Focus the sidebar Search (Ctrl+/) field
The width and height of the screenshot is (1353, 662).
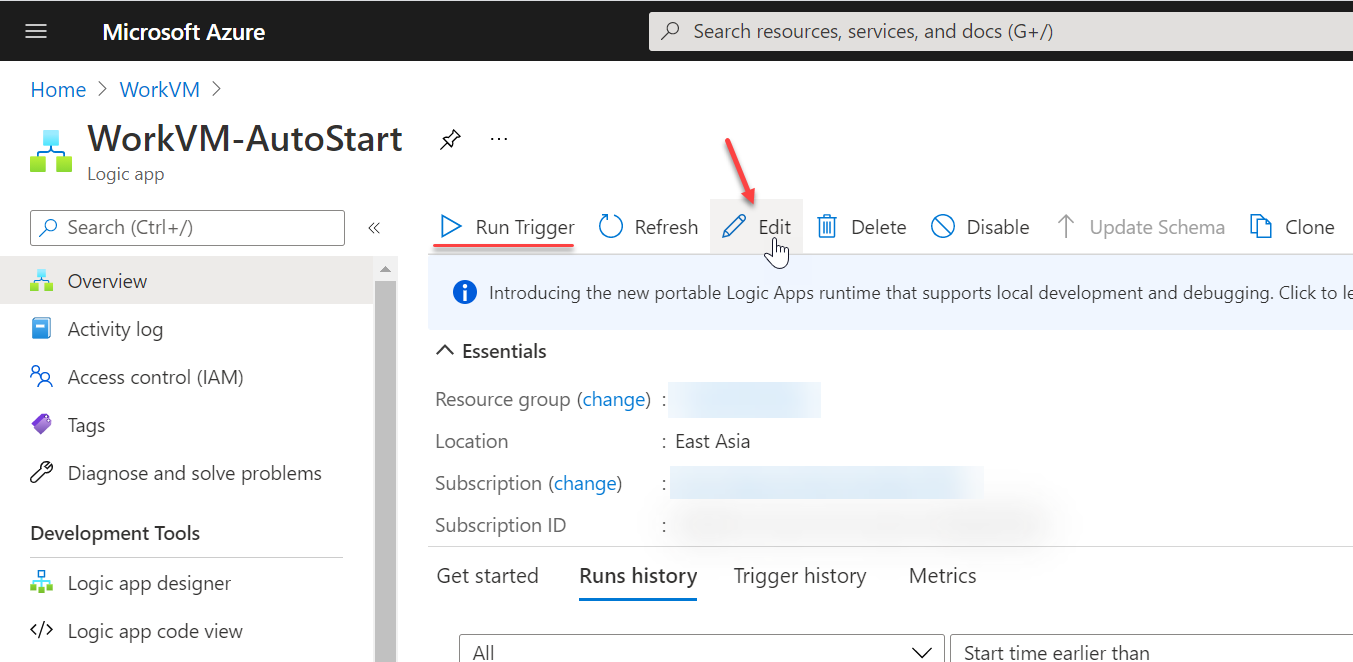188,228
